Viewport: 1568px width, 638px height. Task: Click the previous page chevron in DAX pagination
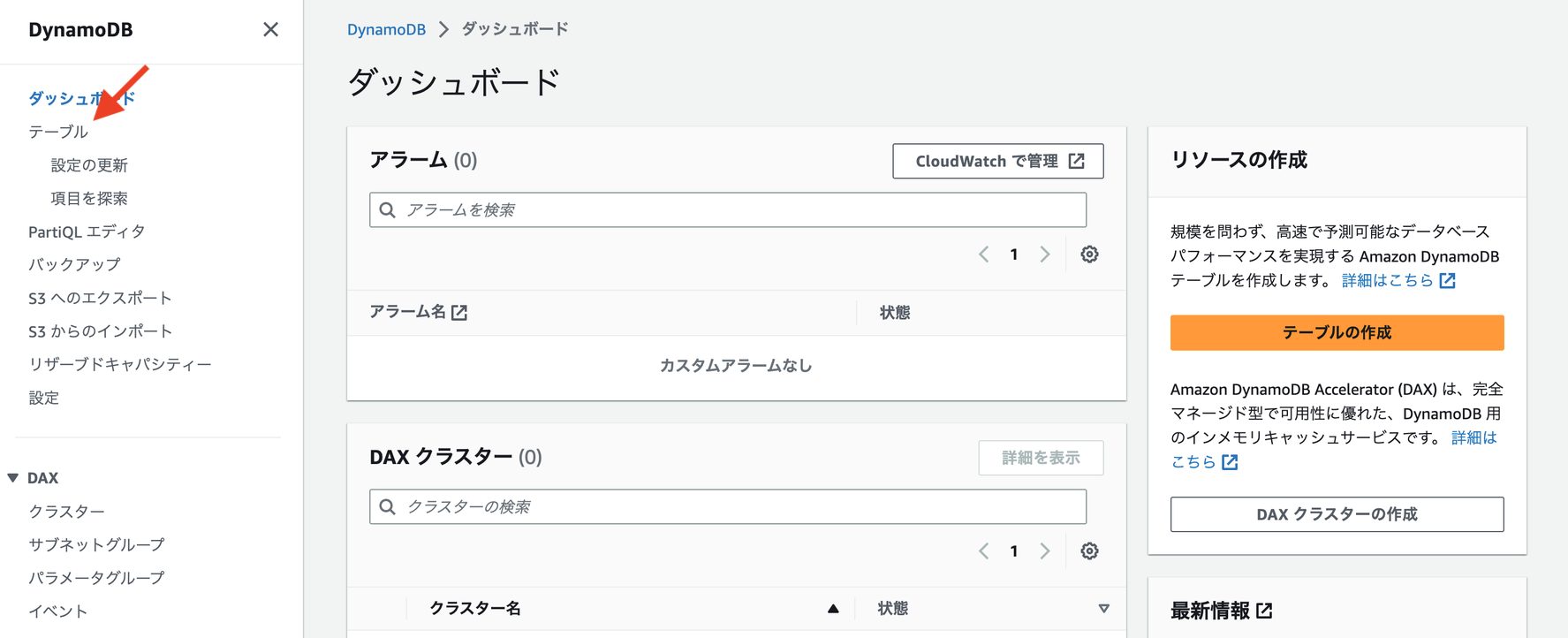tap(983, 551)
